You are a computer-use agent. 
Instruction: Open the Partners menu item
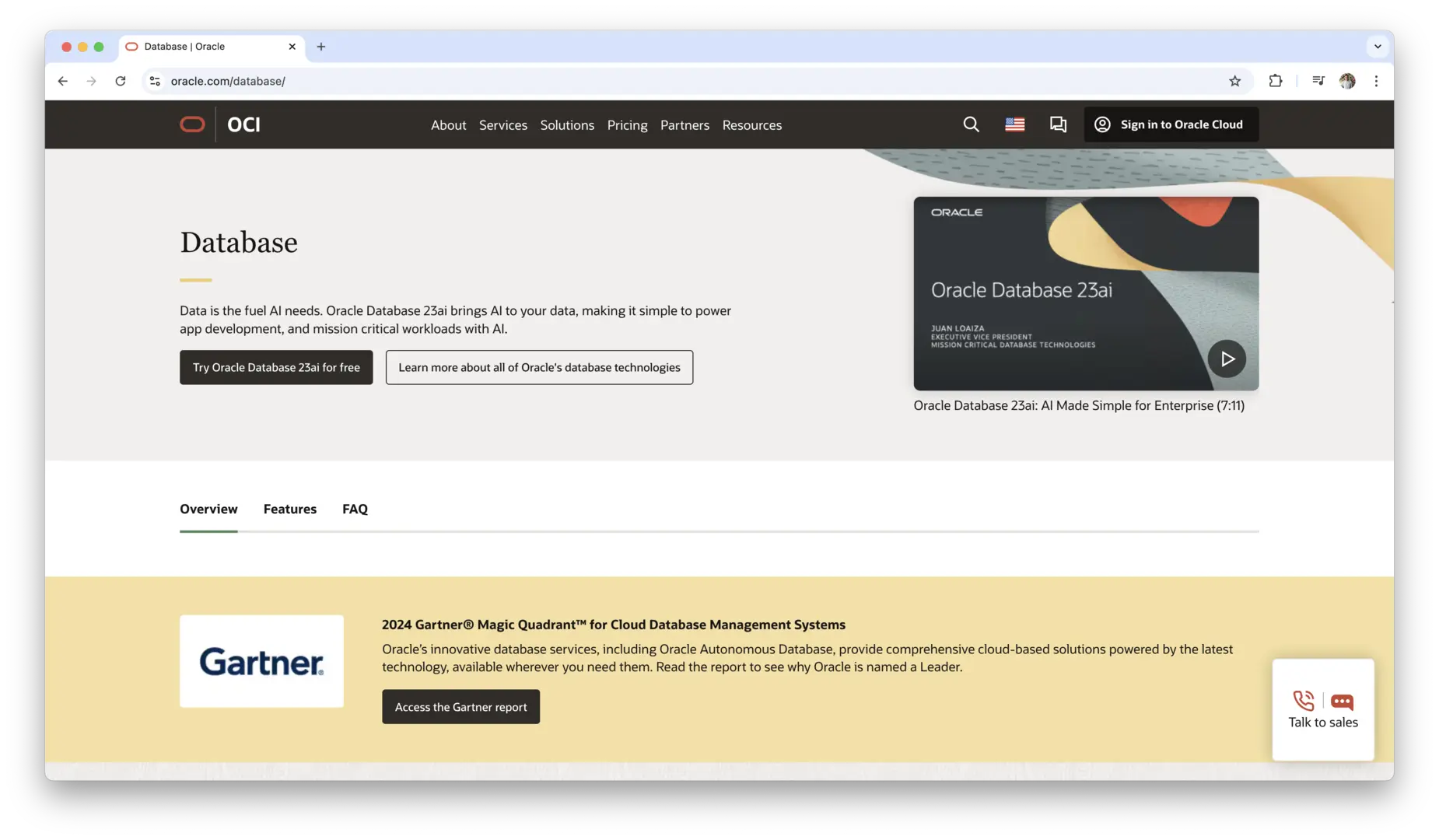[x=684, y=125]
